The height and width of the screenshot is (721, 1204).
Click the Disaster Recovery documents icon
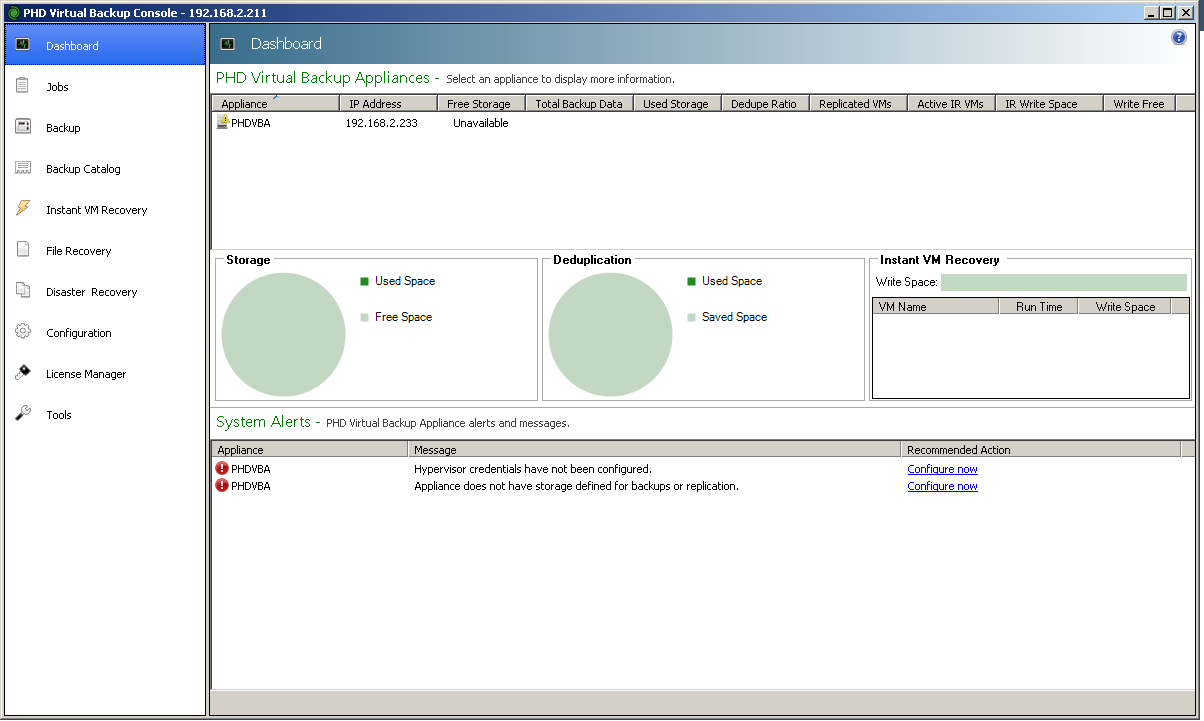23,291
